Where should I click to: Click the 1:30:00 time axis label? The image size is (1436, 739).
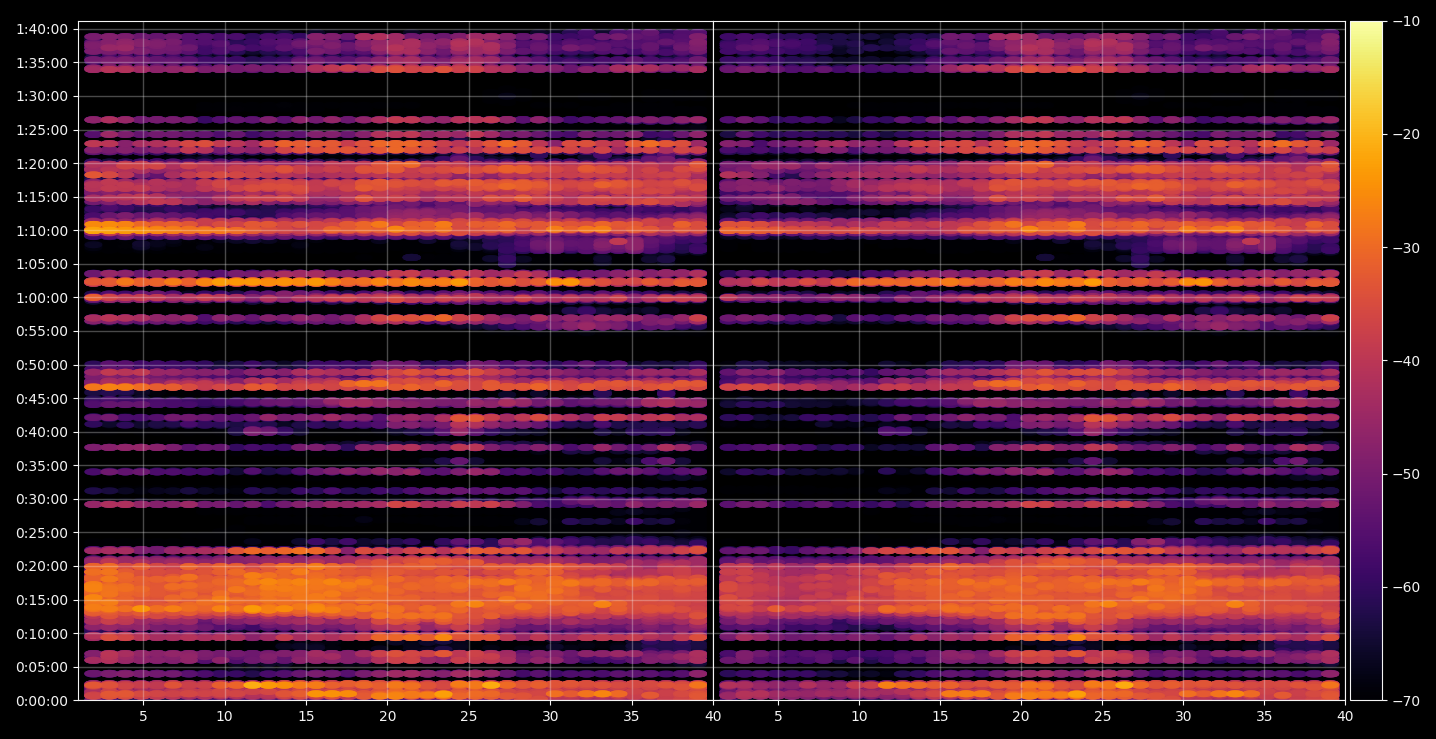[x=42, y=96]
